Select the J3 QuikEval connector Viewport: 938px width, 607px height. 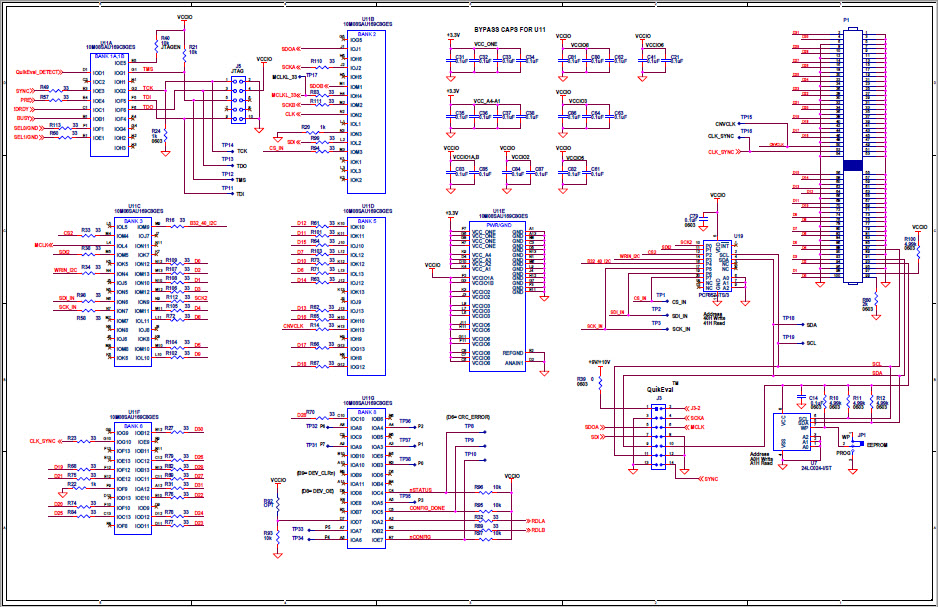[x=657, y=433]
